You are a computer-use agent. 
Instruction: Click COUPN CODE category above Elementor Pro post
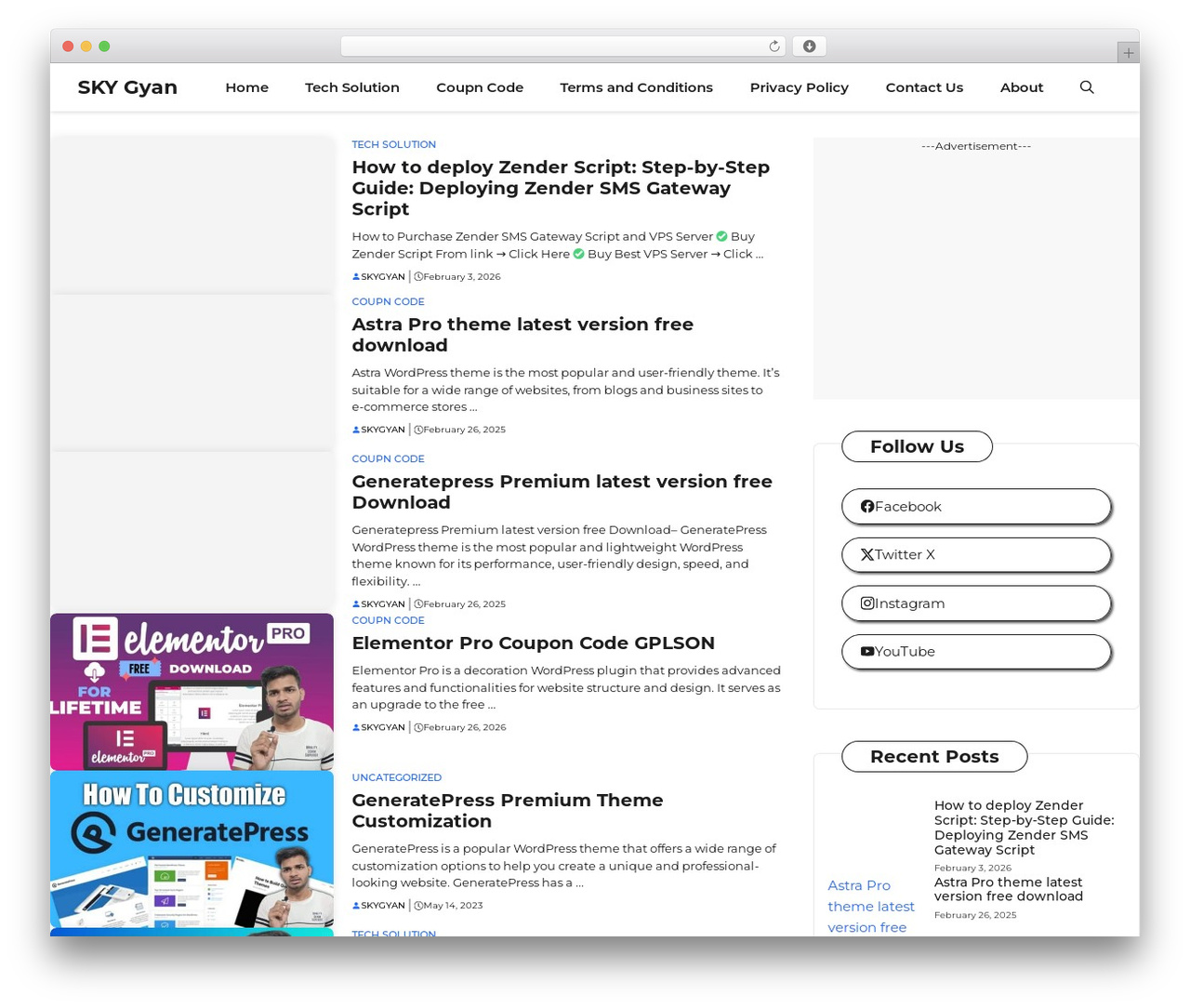[388, 621]
